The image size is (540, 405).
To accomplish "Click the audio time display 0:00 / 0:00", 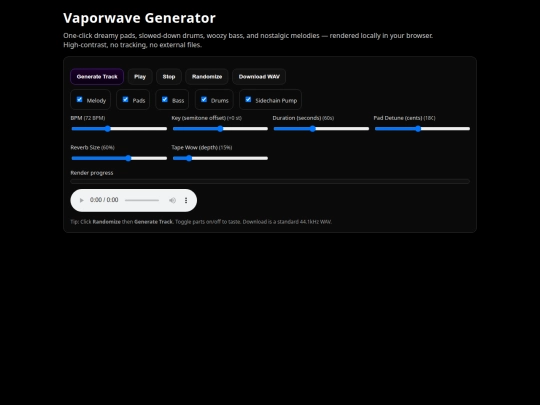I will [104, 200].
